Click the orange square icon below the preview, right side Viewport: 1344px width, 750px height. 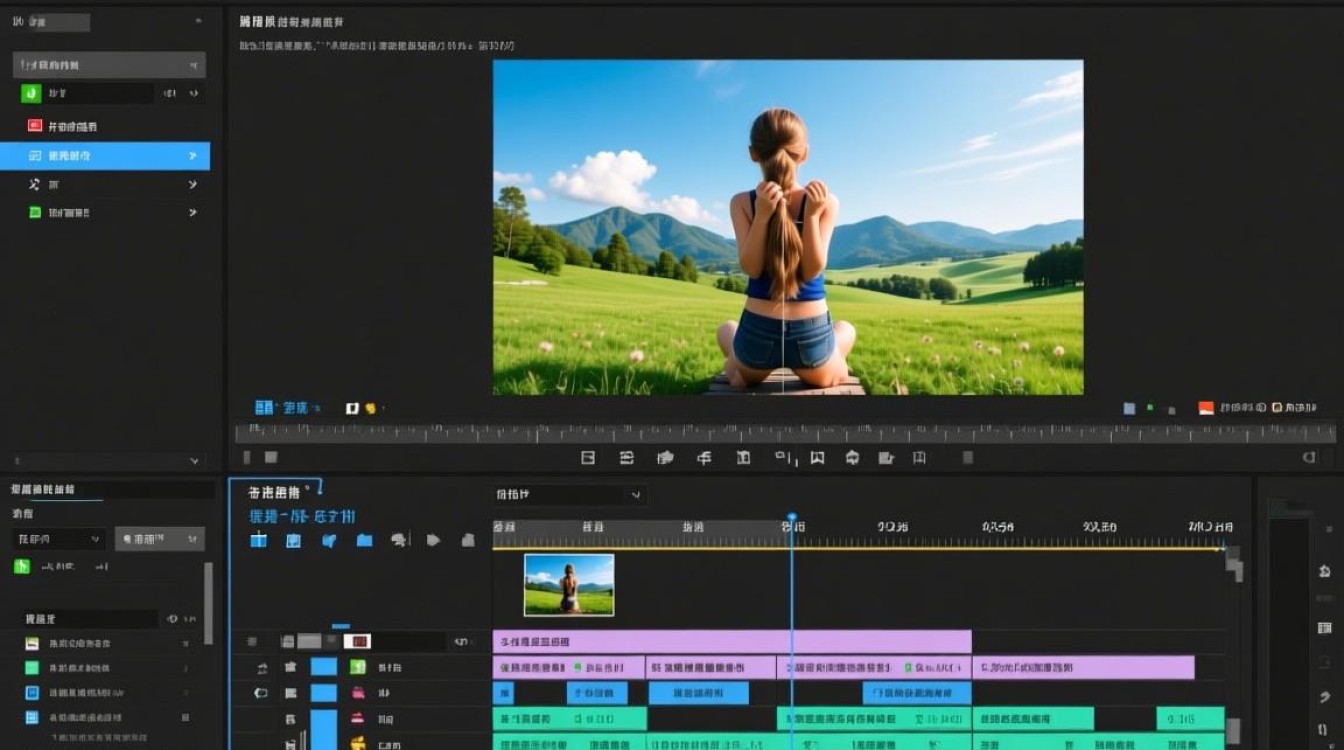[1206, 408]
